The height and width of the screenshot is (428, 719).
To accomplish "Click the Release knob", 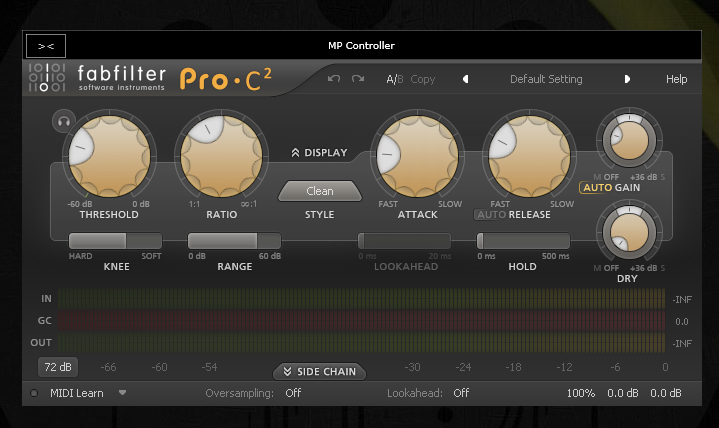I will click(529, 156).
